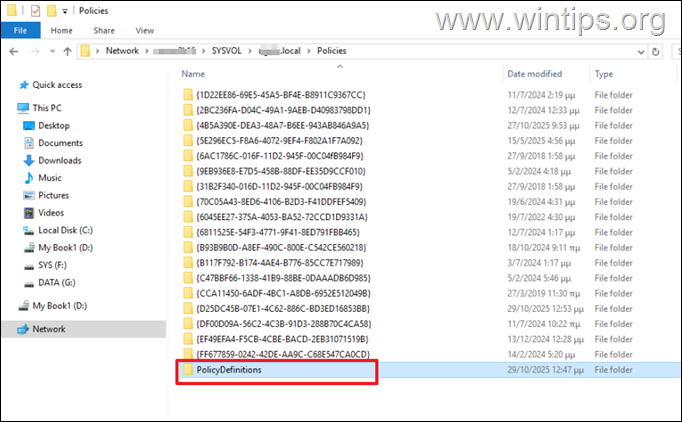Select This PC in navigation pane
Viewport: 682px width, 422px height.
click(x=47, y=108)
